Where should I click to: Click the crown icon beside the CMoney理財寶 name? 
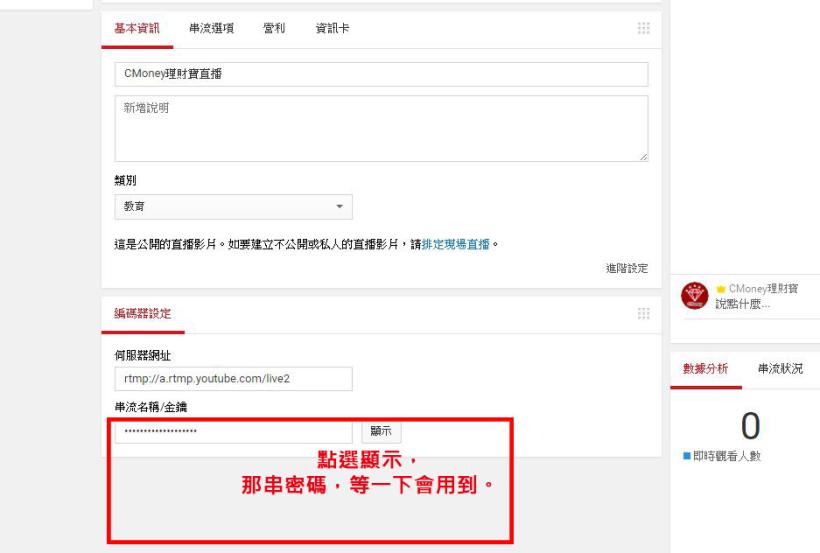click(721, 289)
